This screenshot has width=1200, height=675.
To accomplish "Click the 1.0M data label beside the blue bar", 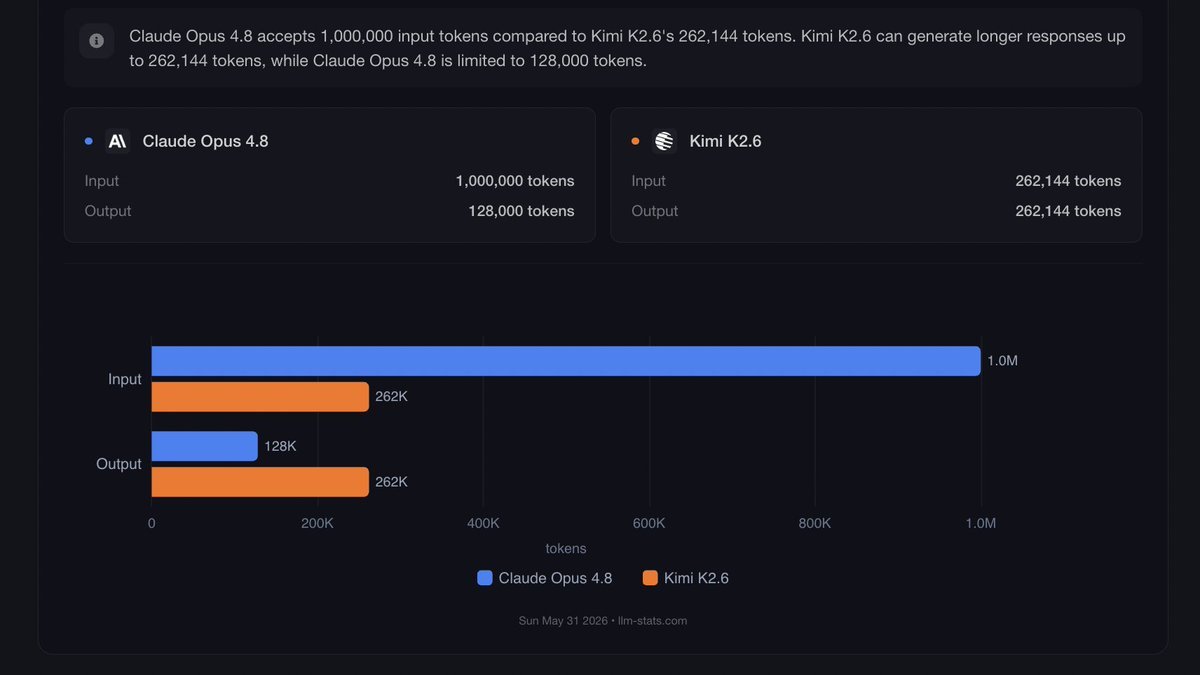I will [x=1002, y=361].
